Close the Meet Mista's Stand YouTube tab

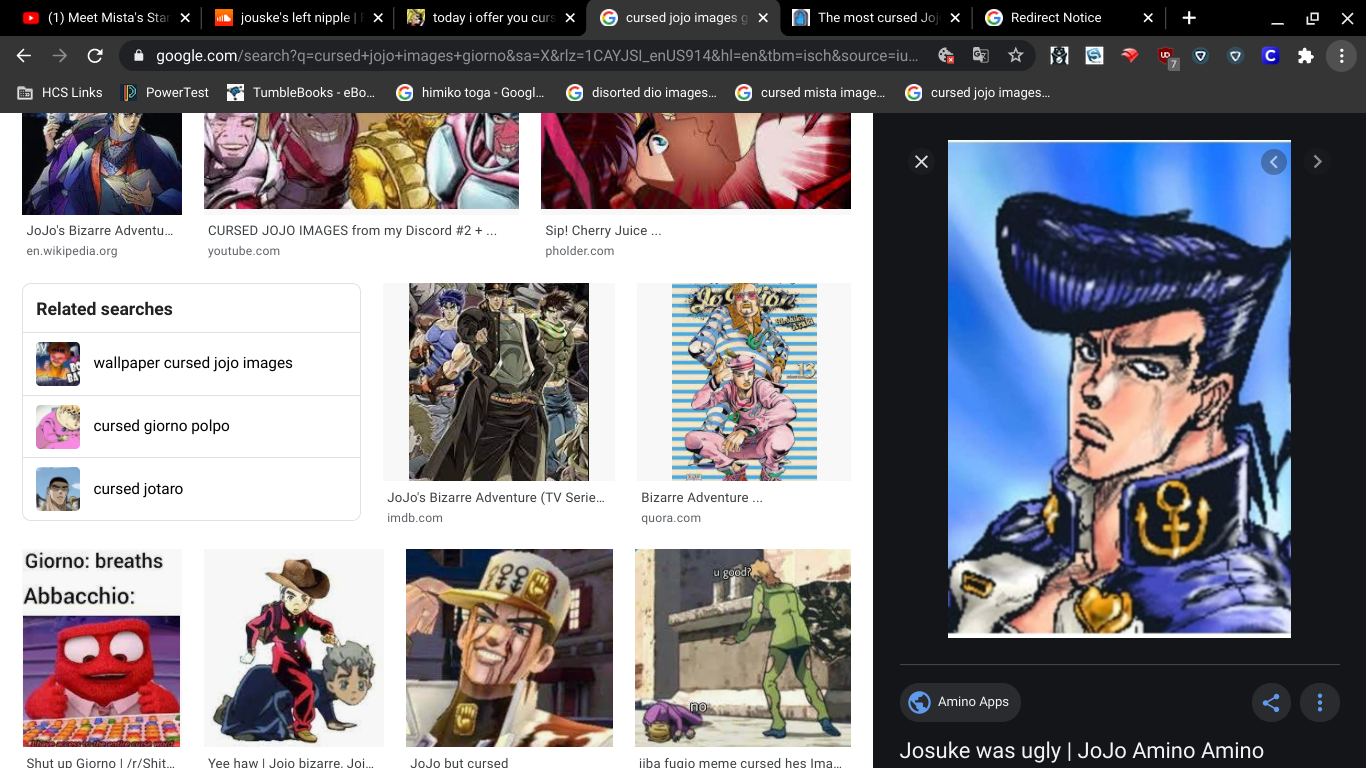[x=184, y=18]
